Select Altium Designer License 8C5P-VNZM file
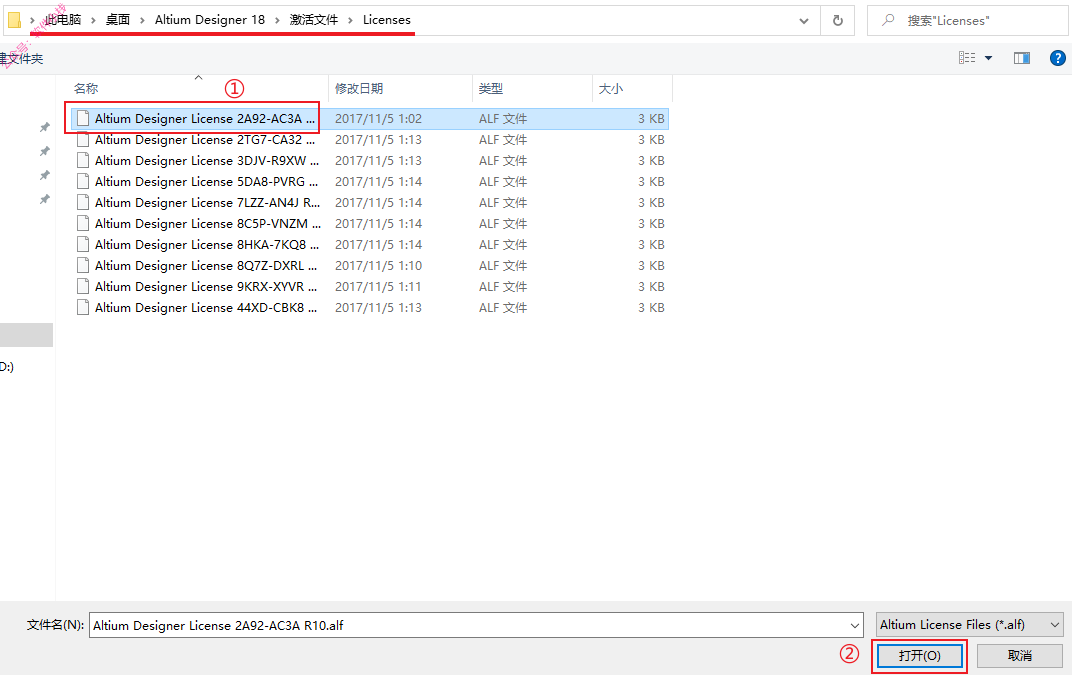 coord(370,224)
